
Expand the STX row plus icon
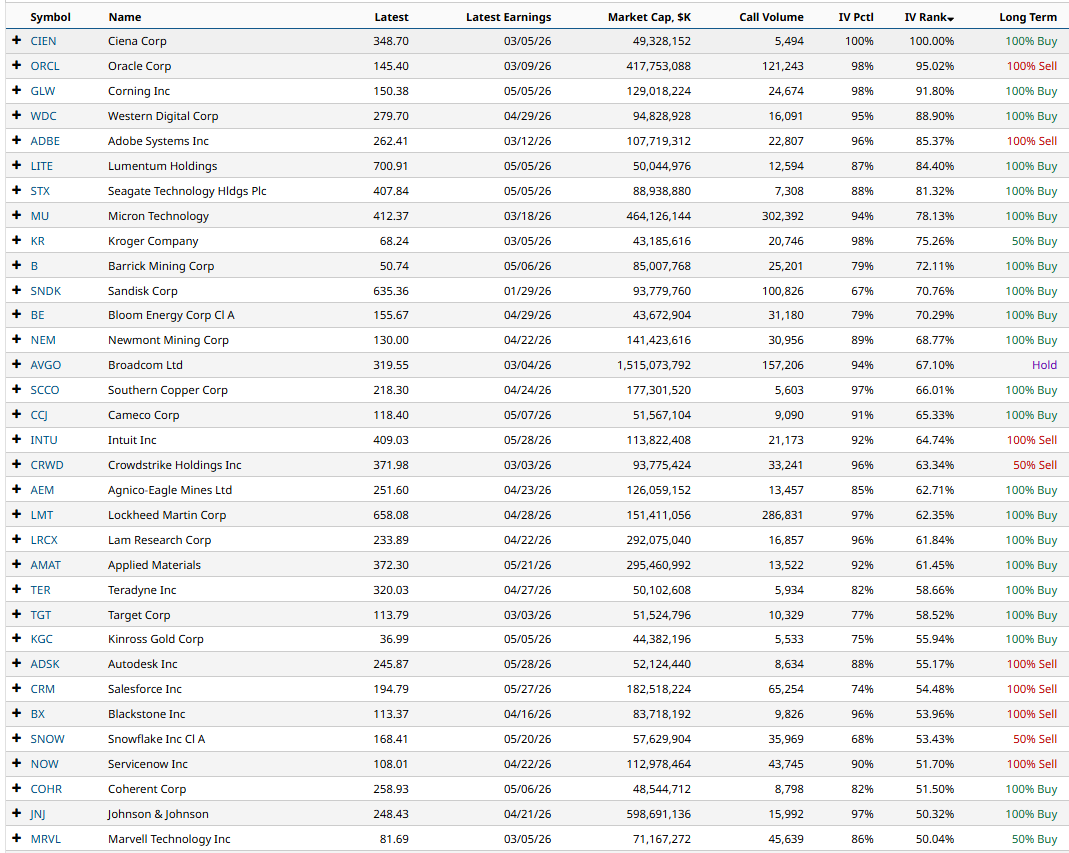(x=17, y=190)
